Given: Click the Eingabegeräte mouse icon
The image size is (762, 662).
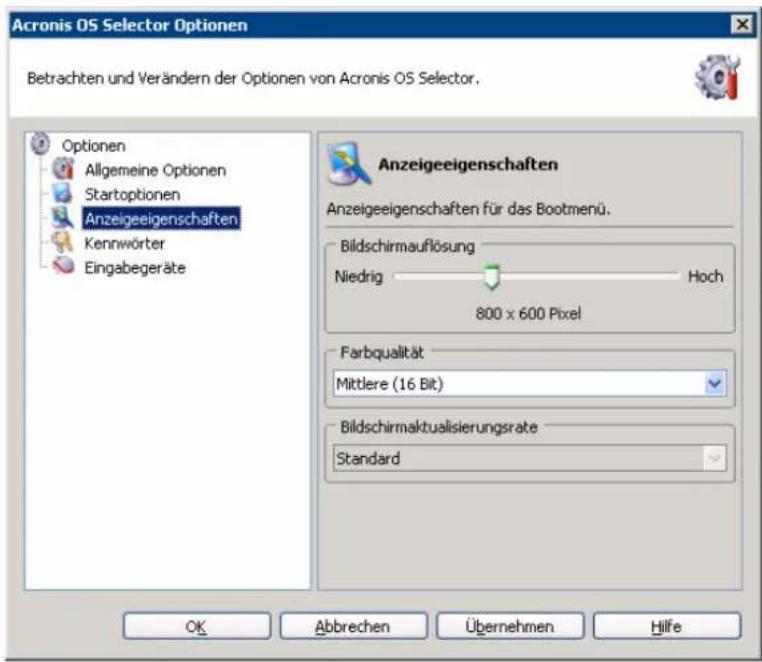Looking at the screenshot, I should click(64, 266).
